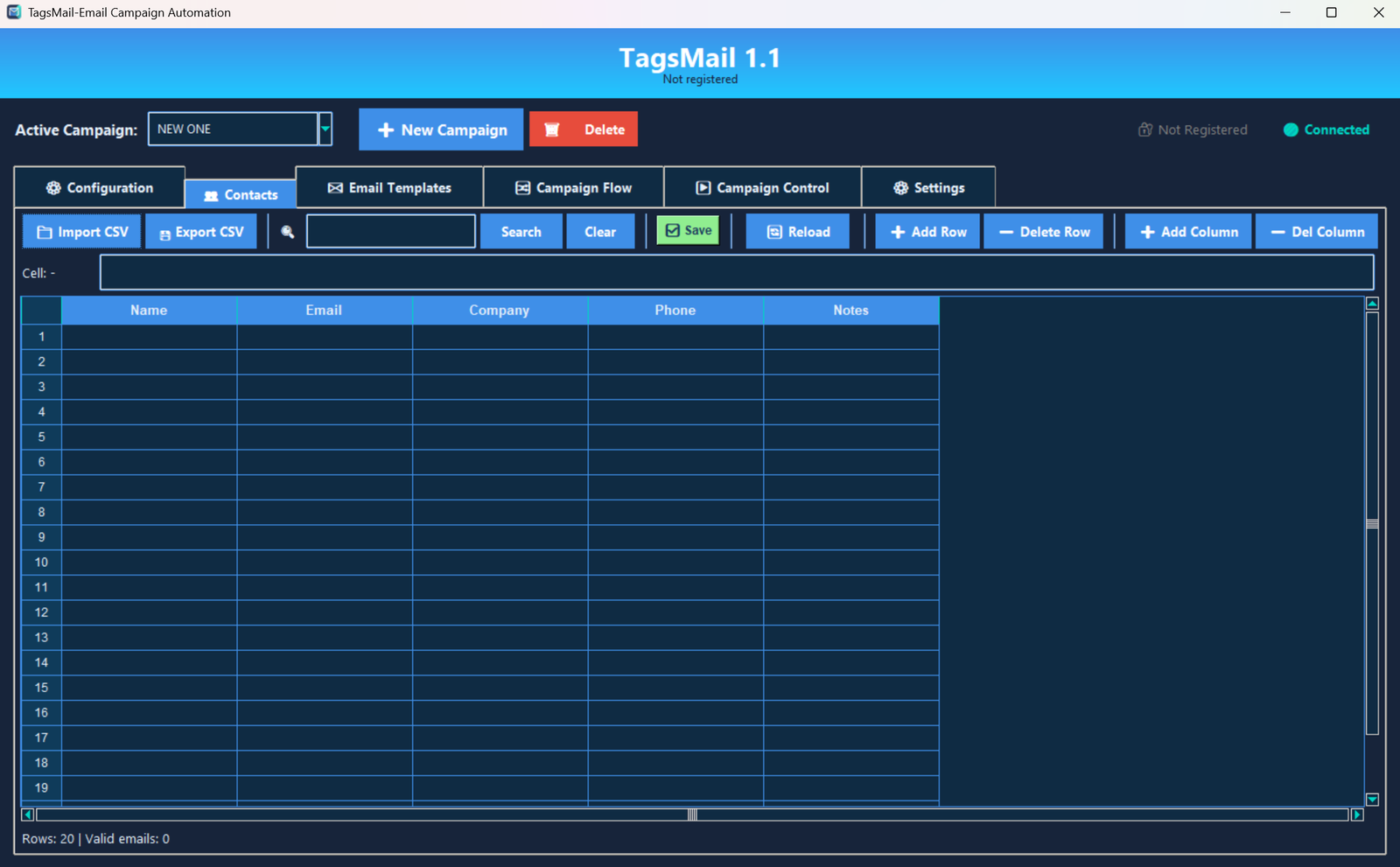Click the contacts search input field
The width and height of the screenshot is (1400, 867).
tap(391, 232)
